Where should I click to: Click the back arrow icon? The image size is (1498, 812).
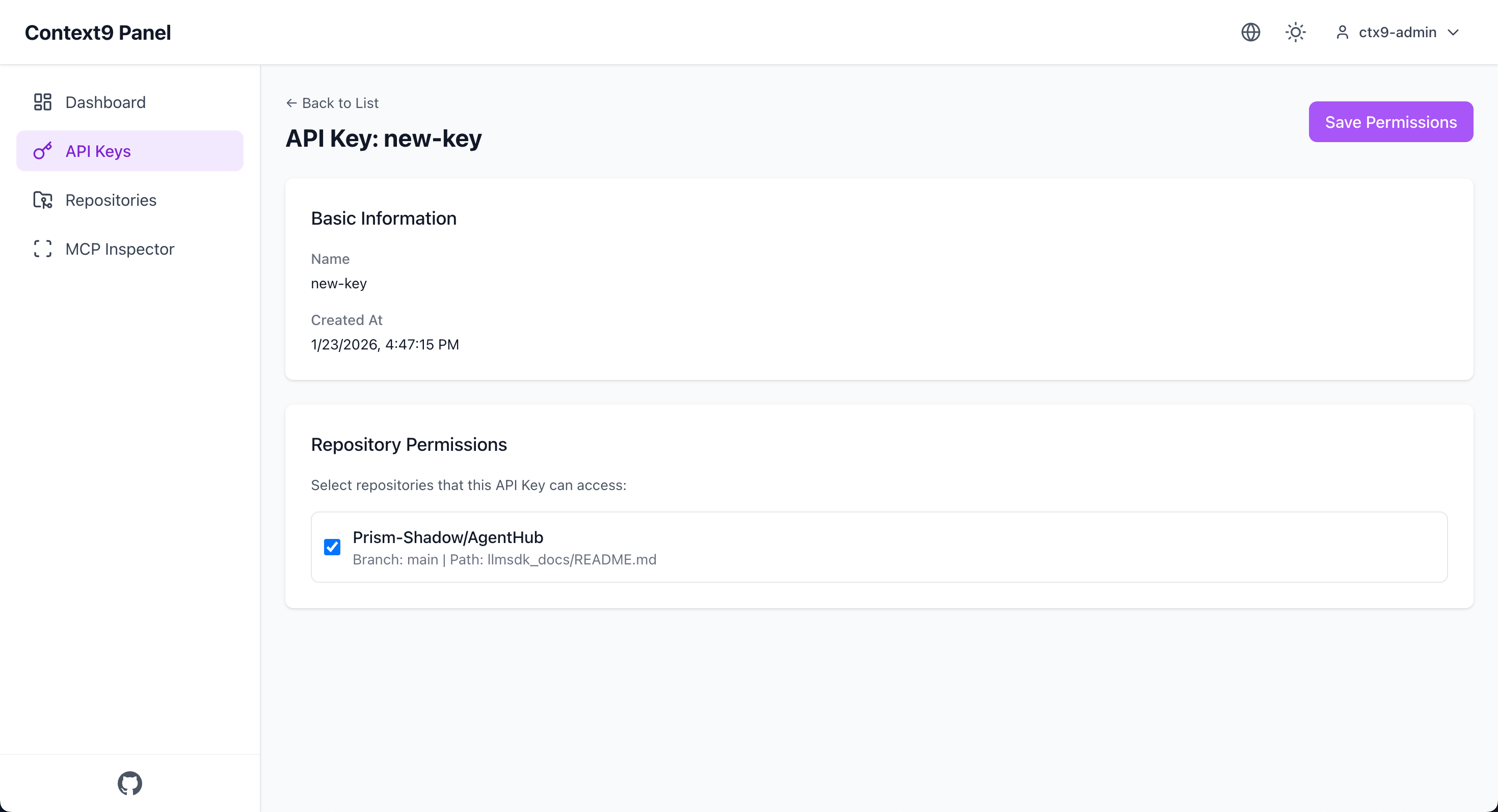pos(291,103)
